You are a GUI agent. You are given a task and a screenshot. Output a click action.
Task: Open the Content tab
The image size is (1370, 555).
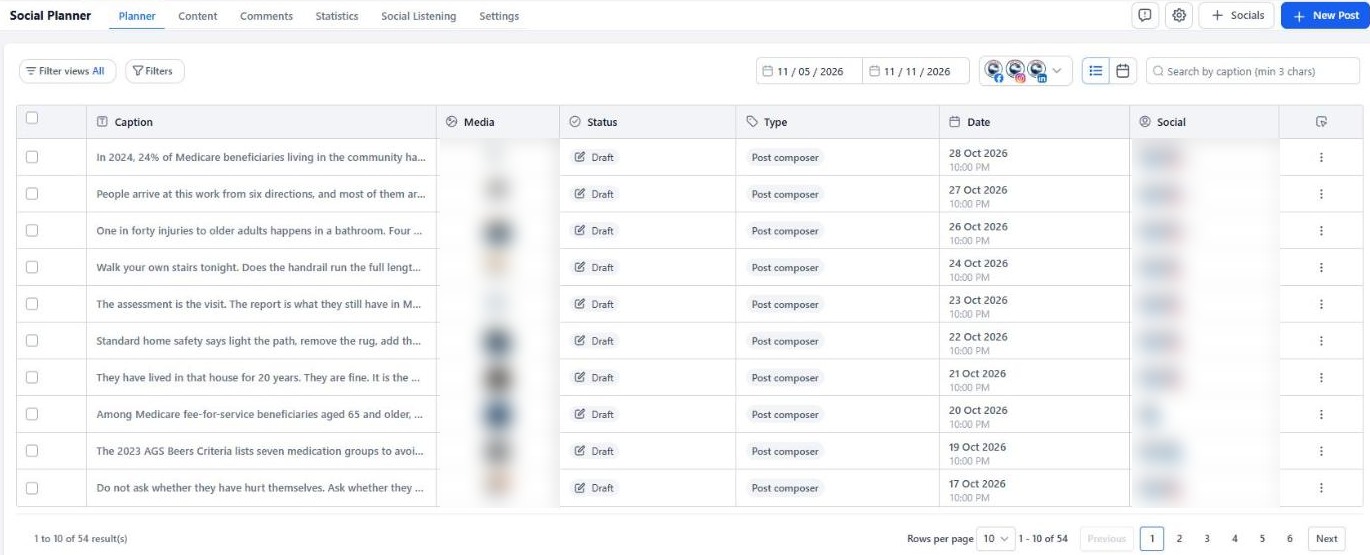(198, 16)
